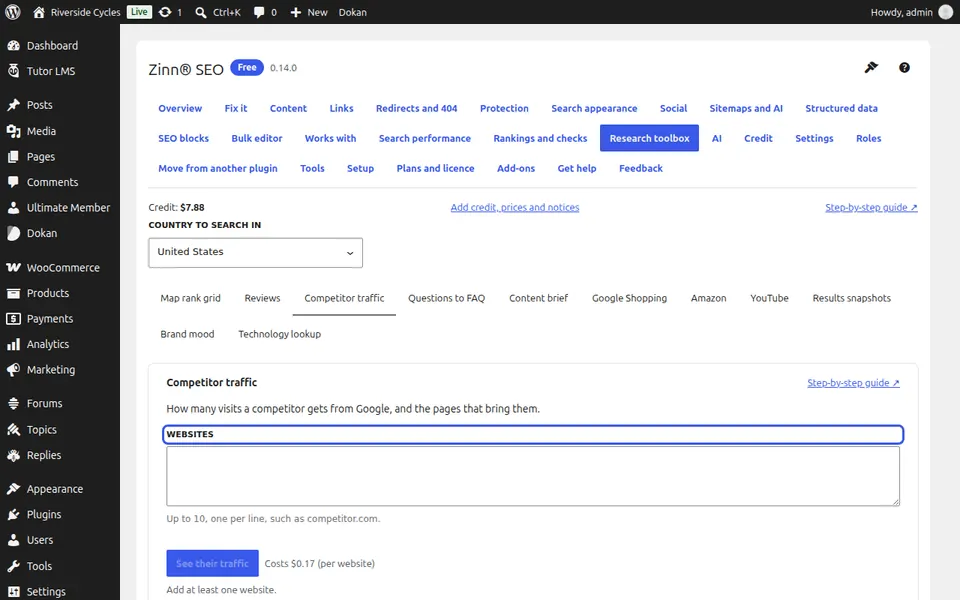Image resolution: width=960 pixels, height=600 pixels.
Task: Open the New content menu in admin bar
Action: click(x=309, y=12)
